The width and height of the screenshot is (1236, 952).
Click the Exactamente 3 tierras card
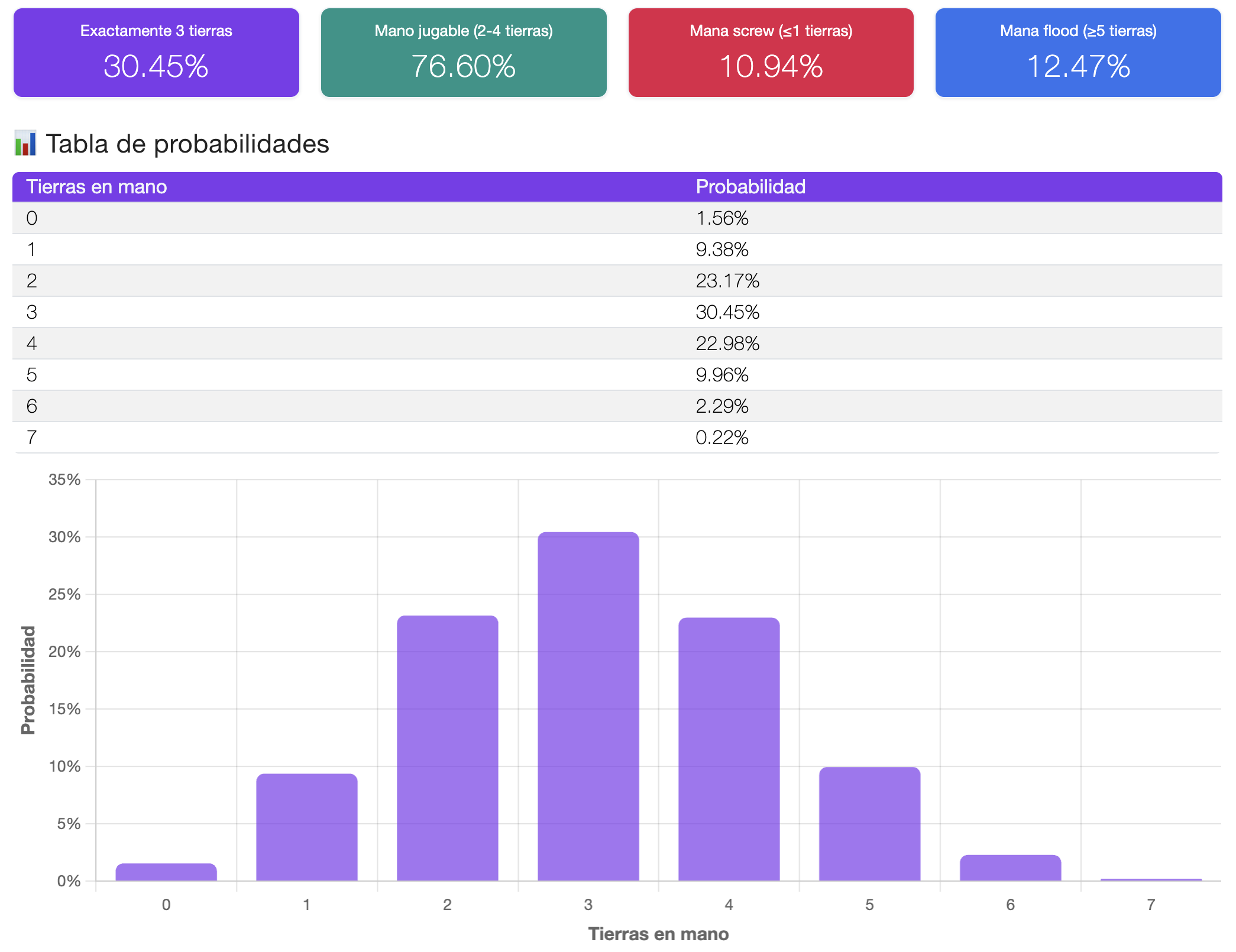click(x=156, y=53)
